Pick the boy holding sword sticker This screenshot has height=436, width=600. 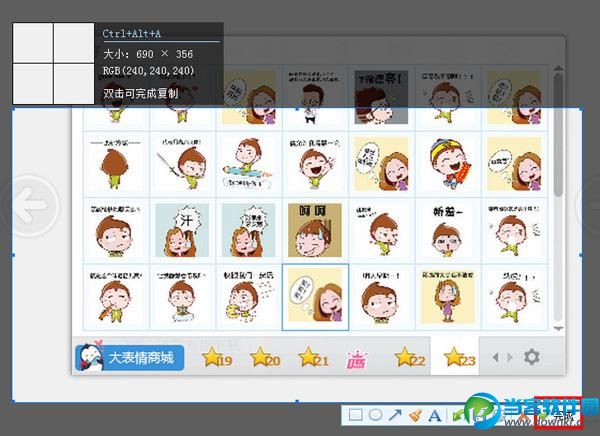point(182,164)
